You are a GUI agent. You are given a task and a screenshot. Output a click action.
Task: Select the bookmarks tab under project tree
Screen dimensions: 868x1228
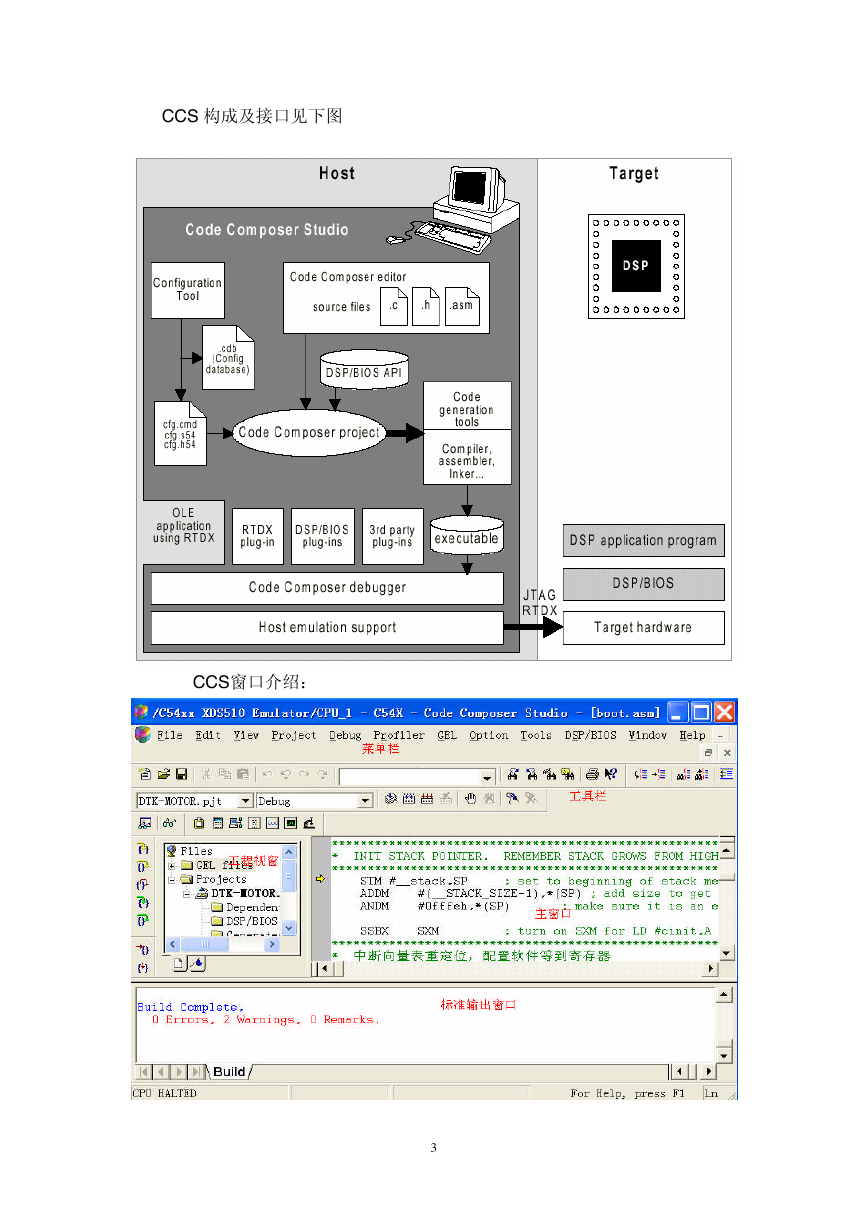(x=196, y=964)
